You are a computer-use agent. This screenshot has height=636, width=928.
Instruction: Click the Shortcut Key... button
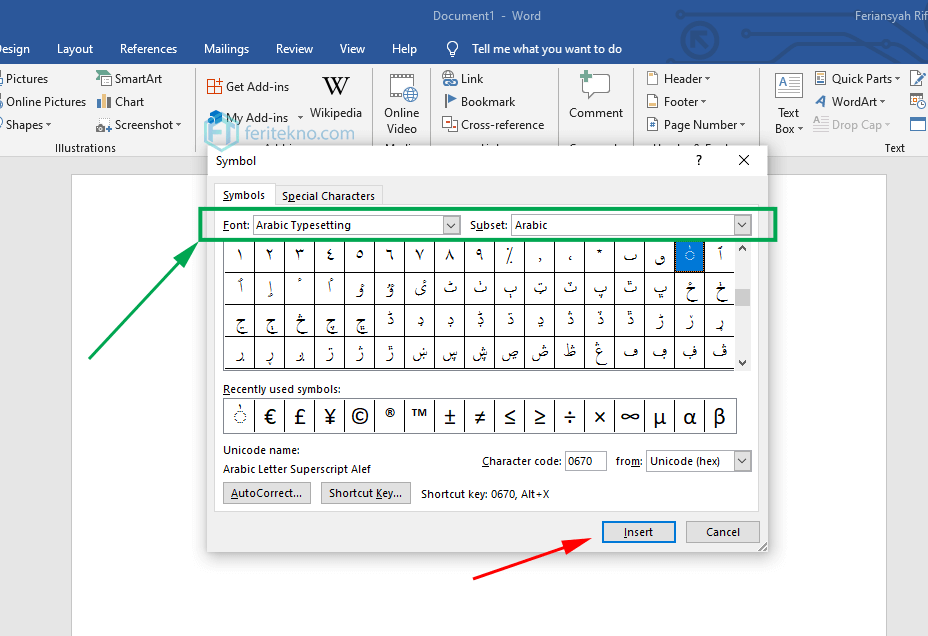tap(365, 493)
